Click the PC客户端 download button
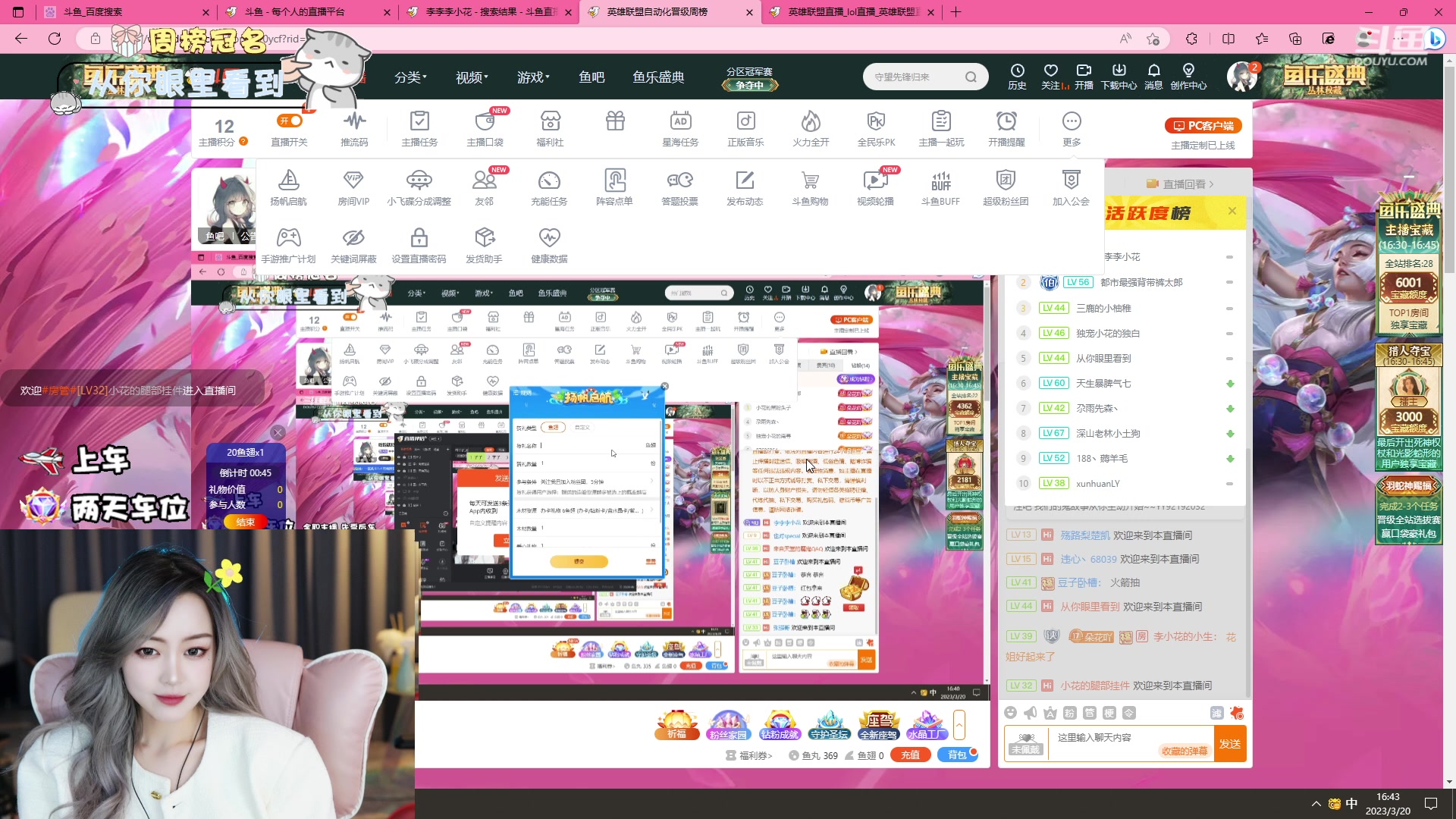The width and height of the screenshot is (1456, 819). (1203, 126)
